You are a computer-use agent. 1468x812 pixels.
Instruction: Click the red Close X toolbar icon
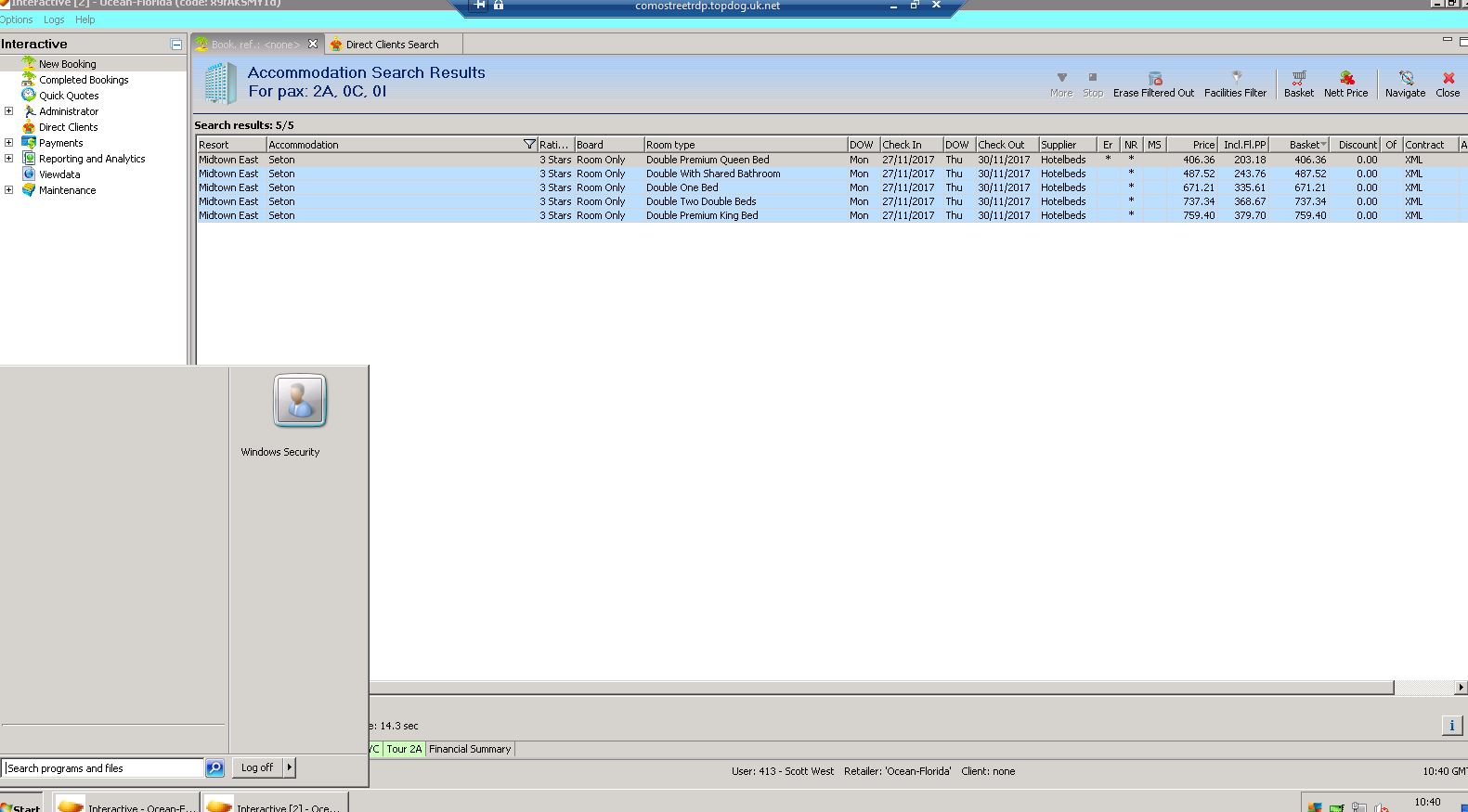(x=1449, y=78)
